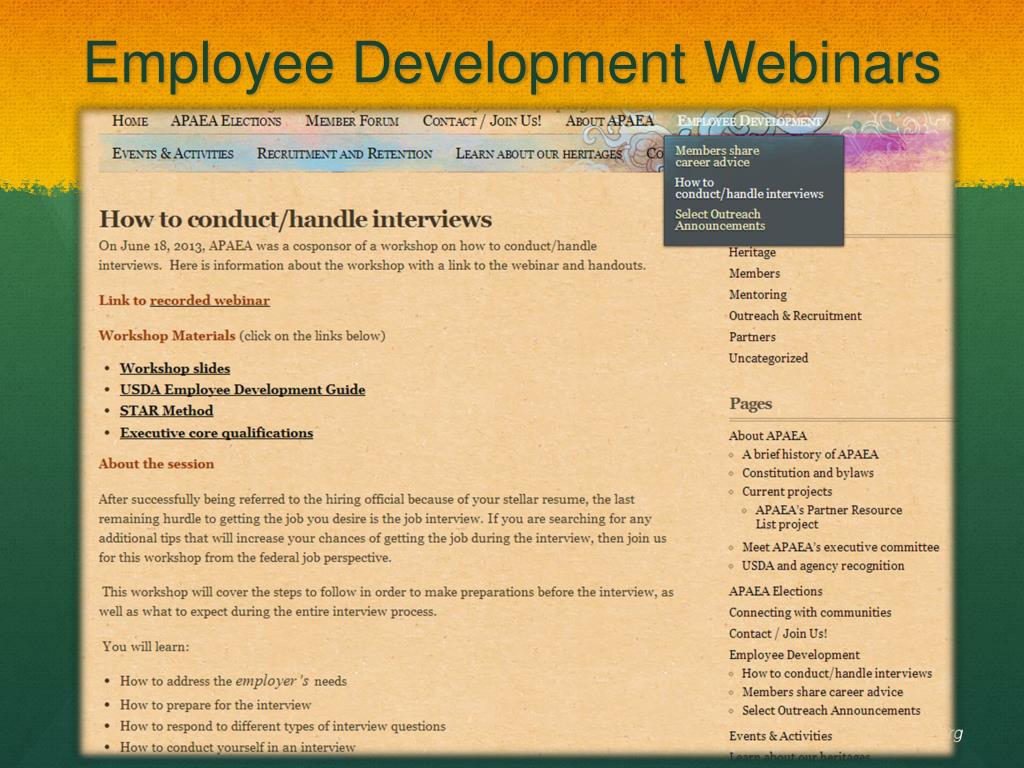1024x768 pixels.
Task: Open Contact / Join Us! in Pages list
Action: pyautogui.click(x=778, y=633)
